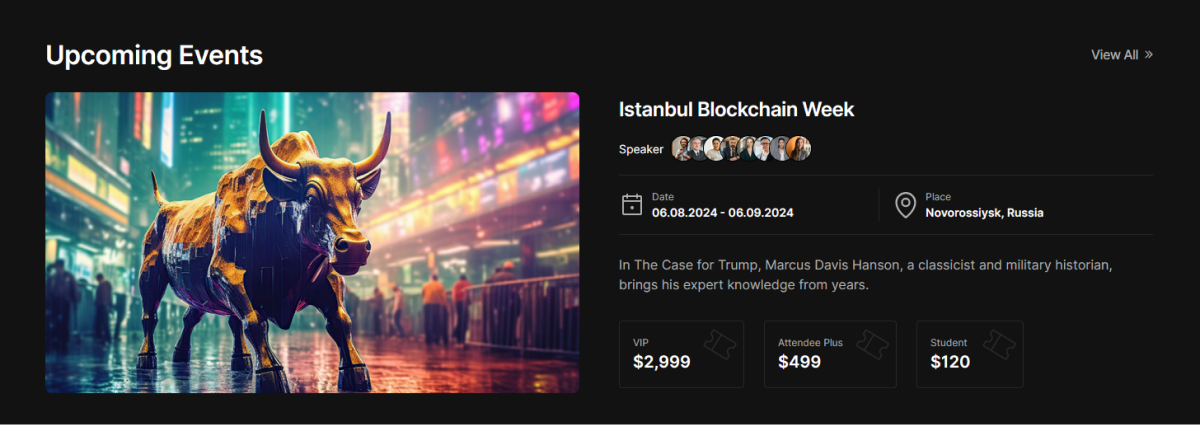1200x425 pixels.
Task: Click the golden bull event image
Action: (x=312, y=243)
